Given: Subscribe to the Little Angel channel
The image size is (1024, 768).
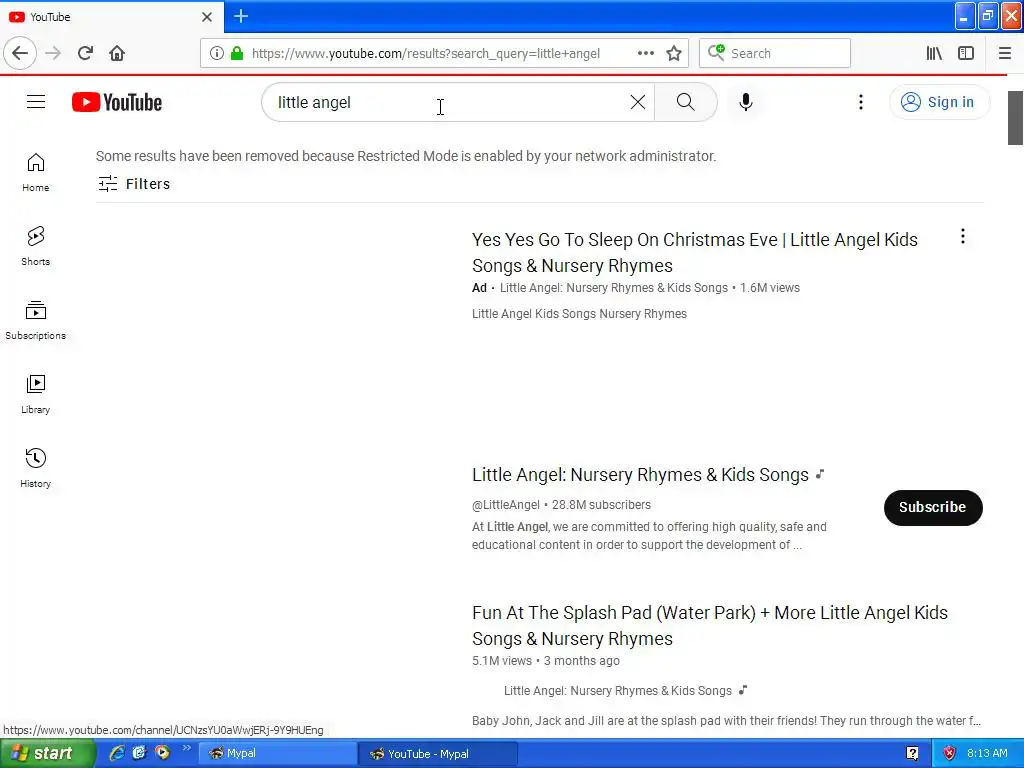Looking at the screenshot, I should click(933, 507).
